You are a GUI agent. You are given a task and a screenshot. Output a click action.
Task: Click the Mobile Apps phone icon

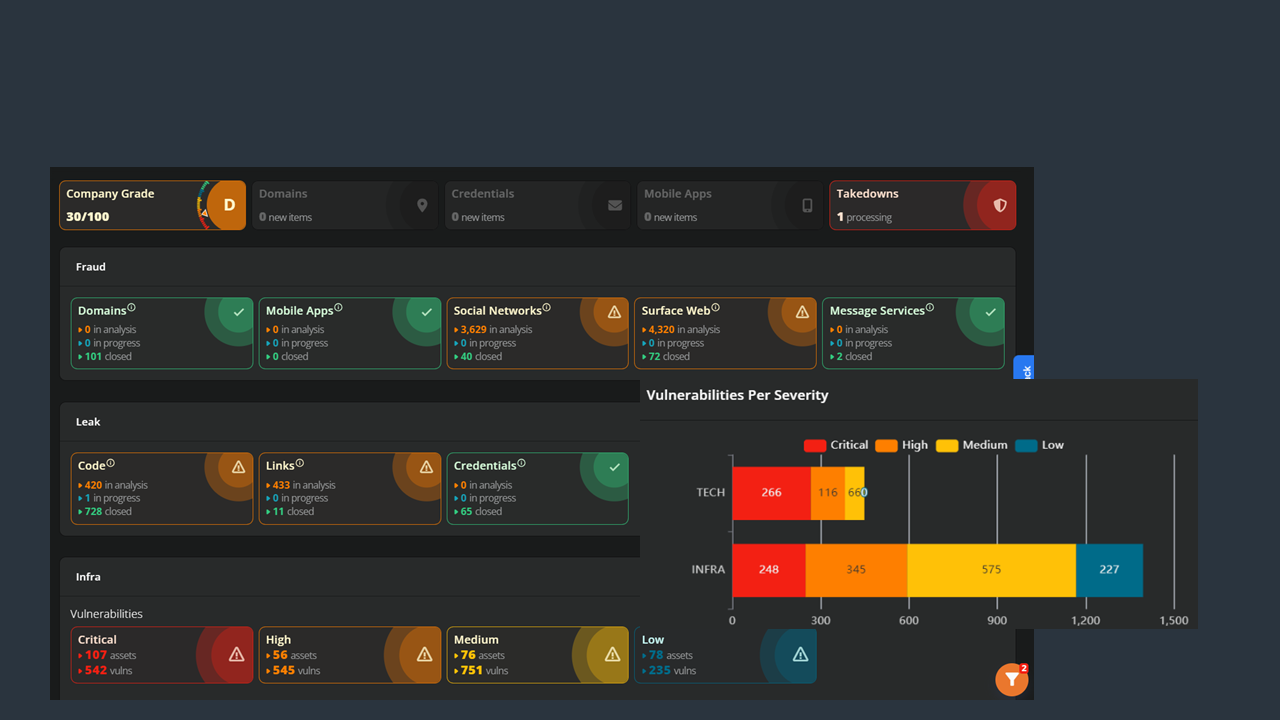point(807,205)
